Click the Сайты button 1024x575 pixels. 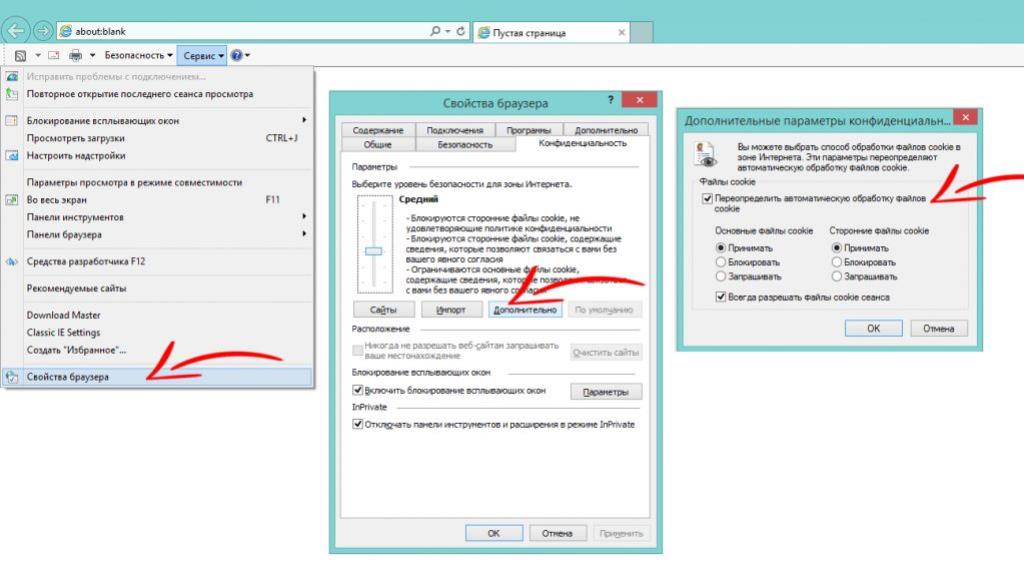tap(383, 310)
